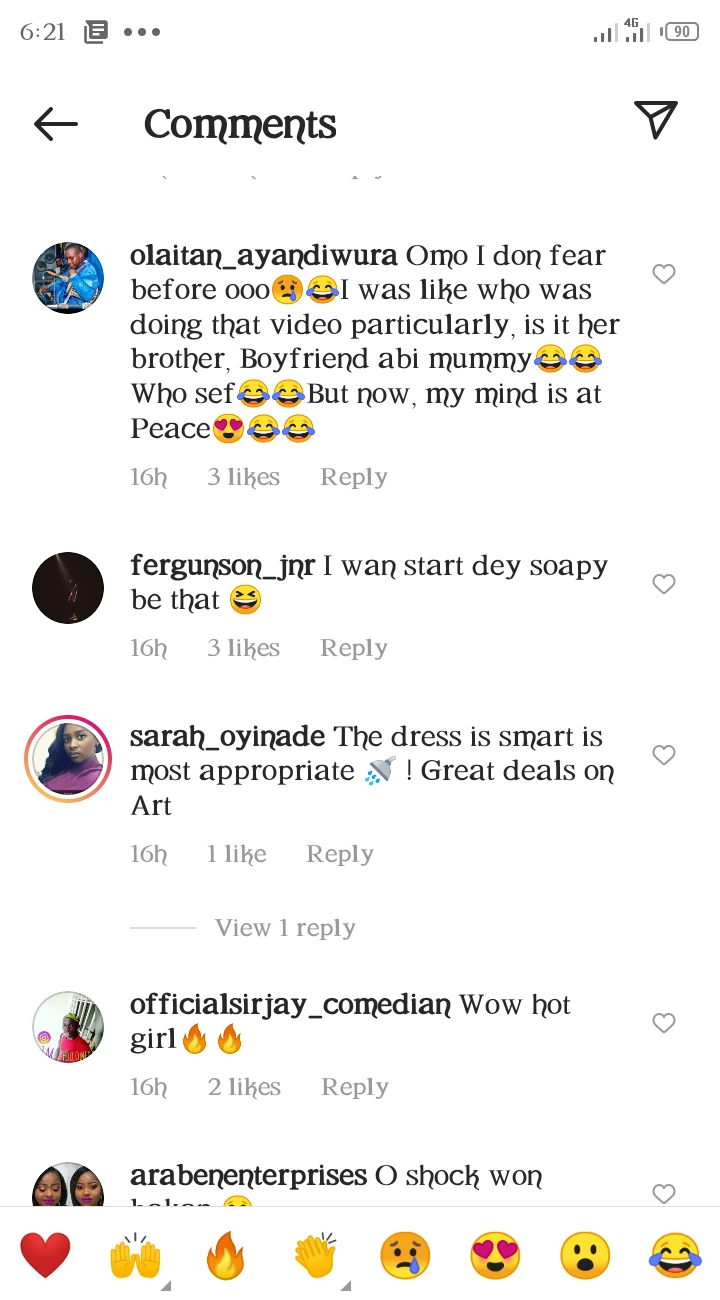Open officialsirjay_comedian username link

coord(290,1005)
